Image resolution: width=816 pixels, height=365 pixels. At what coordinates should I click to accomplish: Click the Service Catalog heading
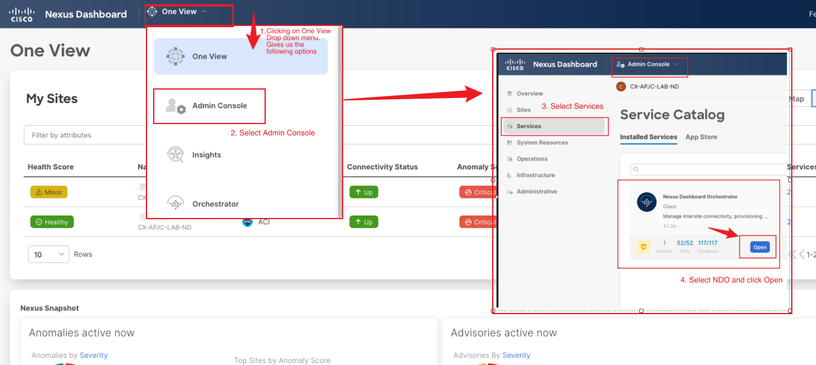672,115
